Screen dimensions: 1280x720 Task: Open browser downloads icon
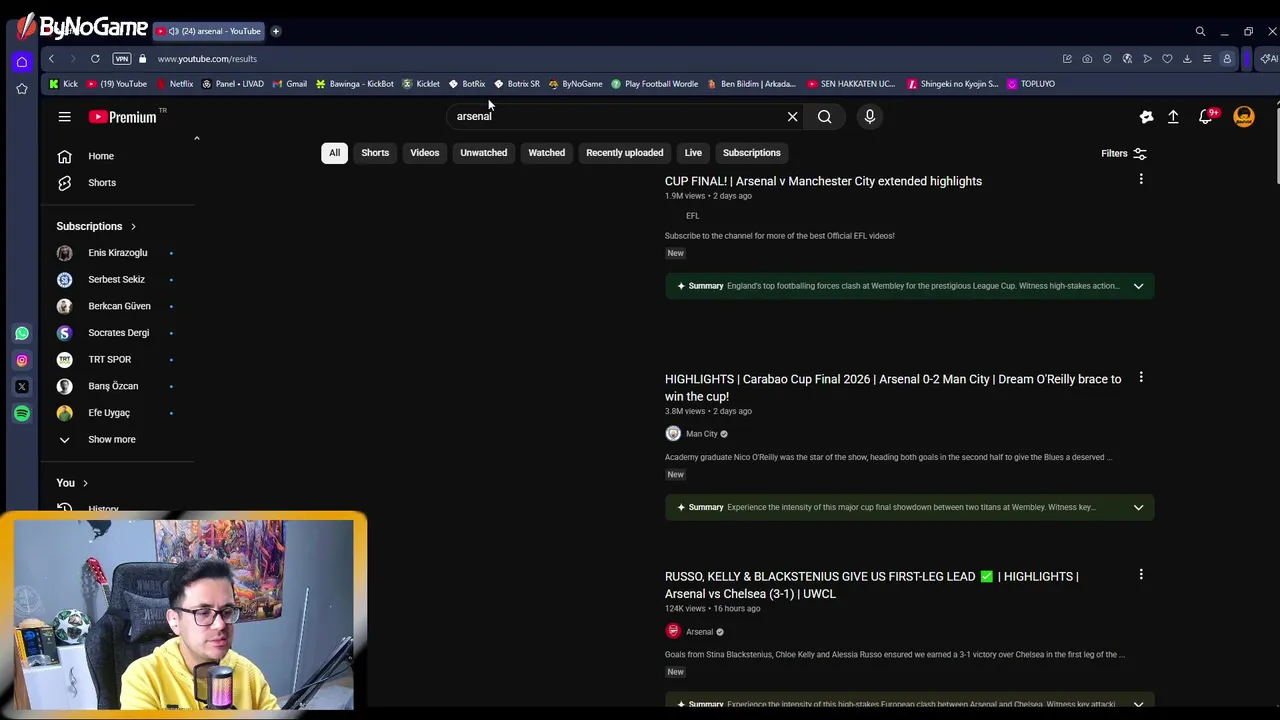click(1187, 59)
